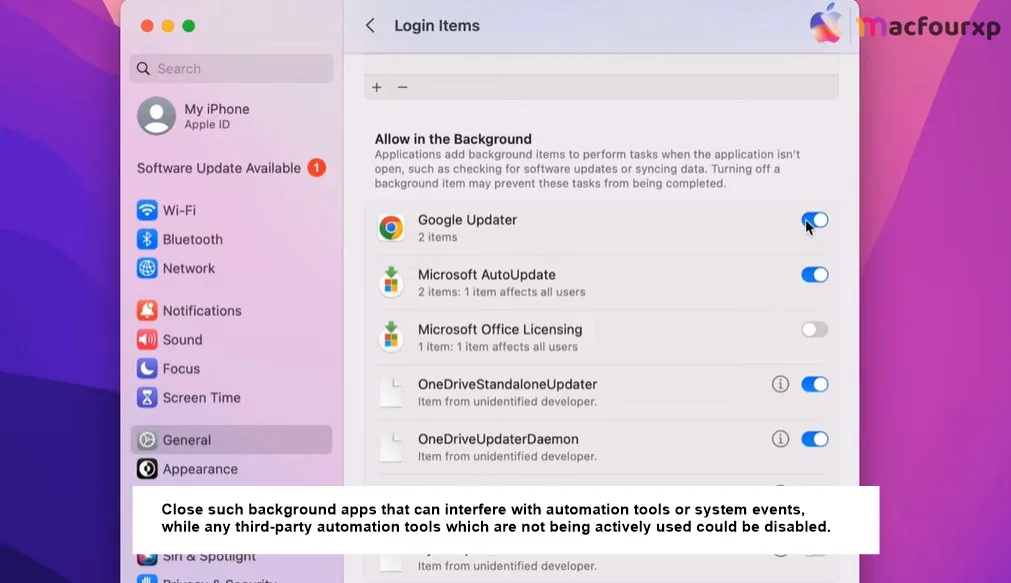
Task: Click the OneDriveStandaloneUpdater file icon
Action: coord(391,391)
